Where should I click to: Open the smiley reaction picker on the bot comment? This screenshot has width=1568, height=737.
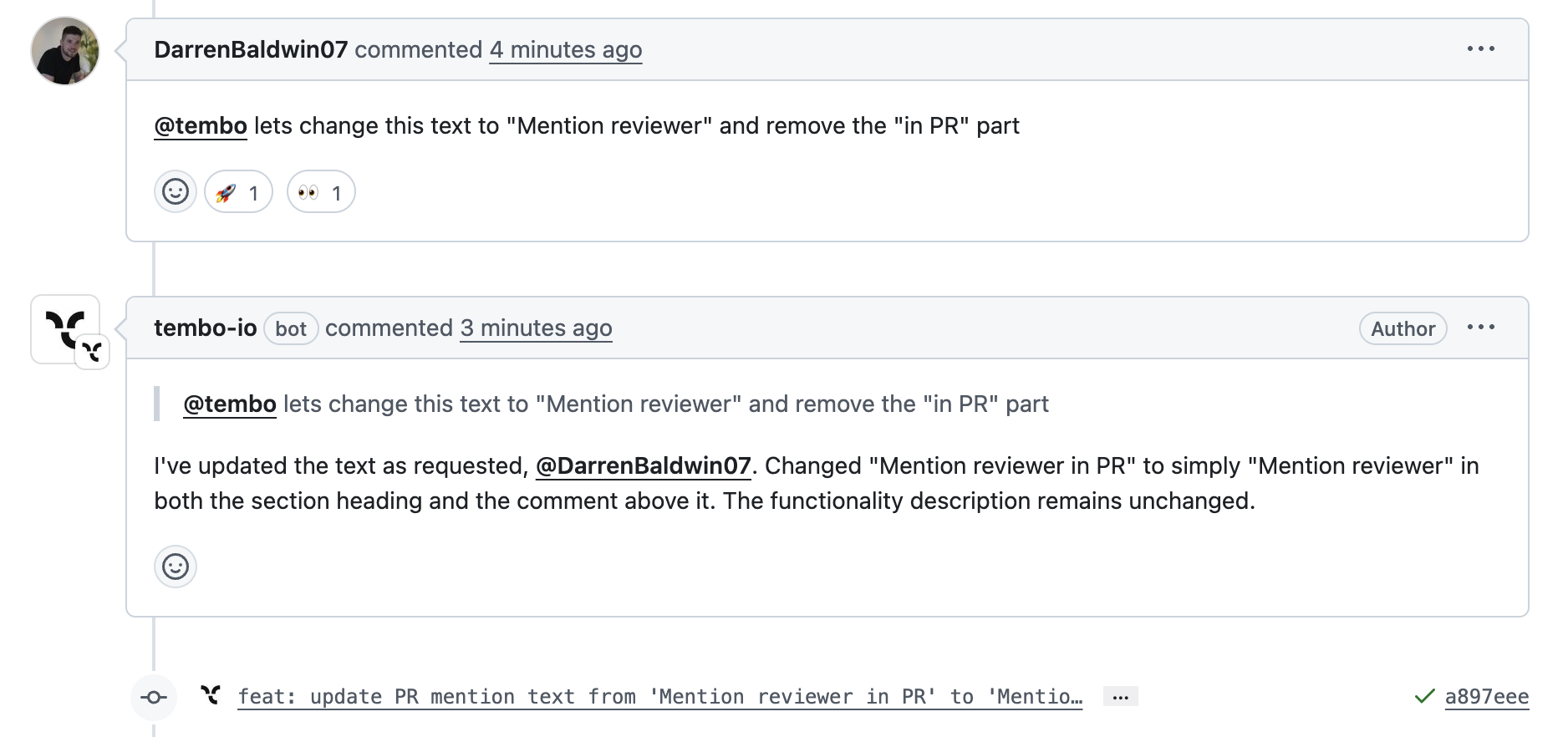pos(175,567)
